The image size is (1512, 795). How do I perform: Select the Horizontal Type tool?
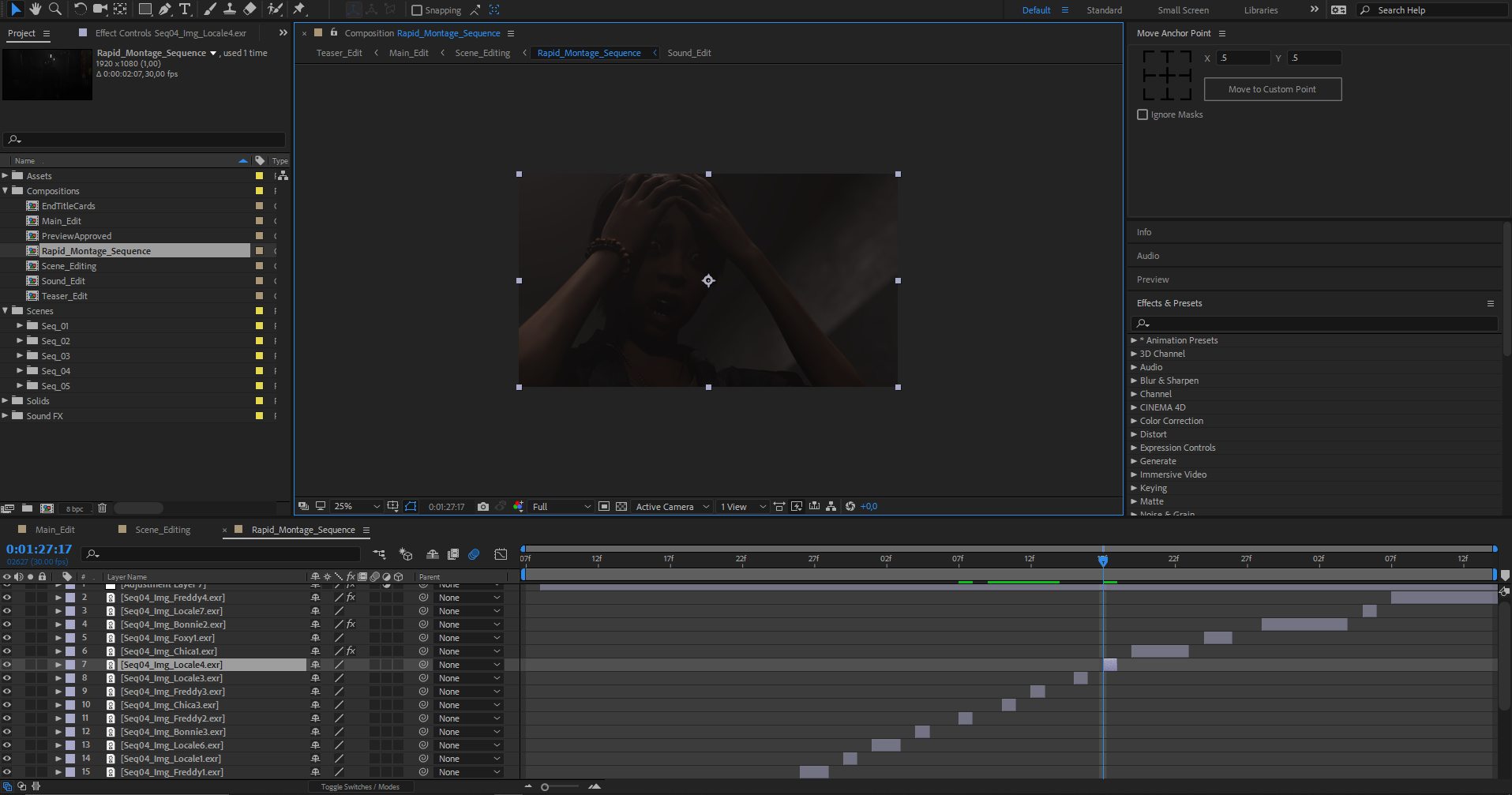pyautogui.click(x=185, y=9)
